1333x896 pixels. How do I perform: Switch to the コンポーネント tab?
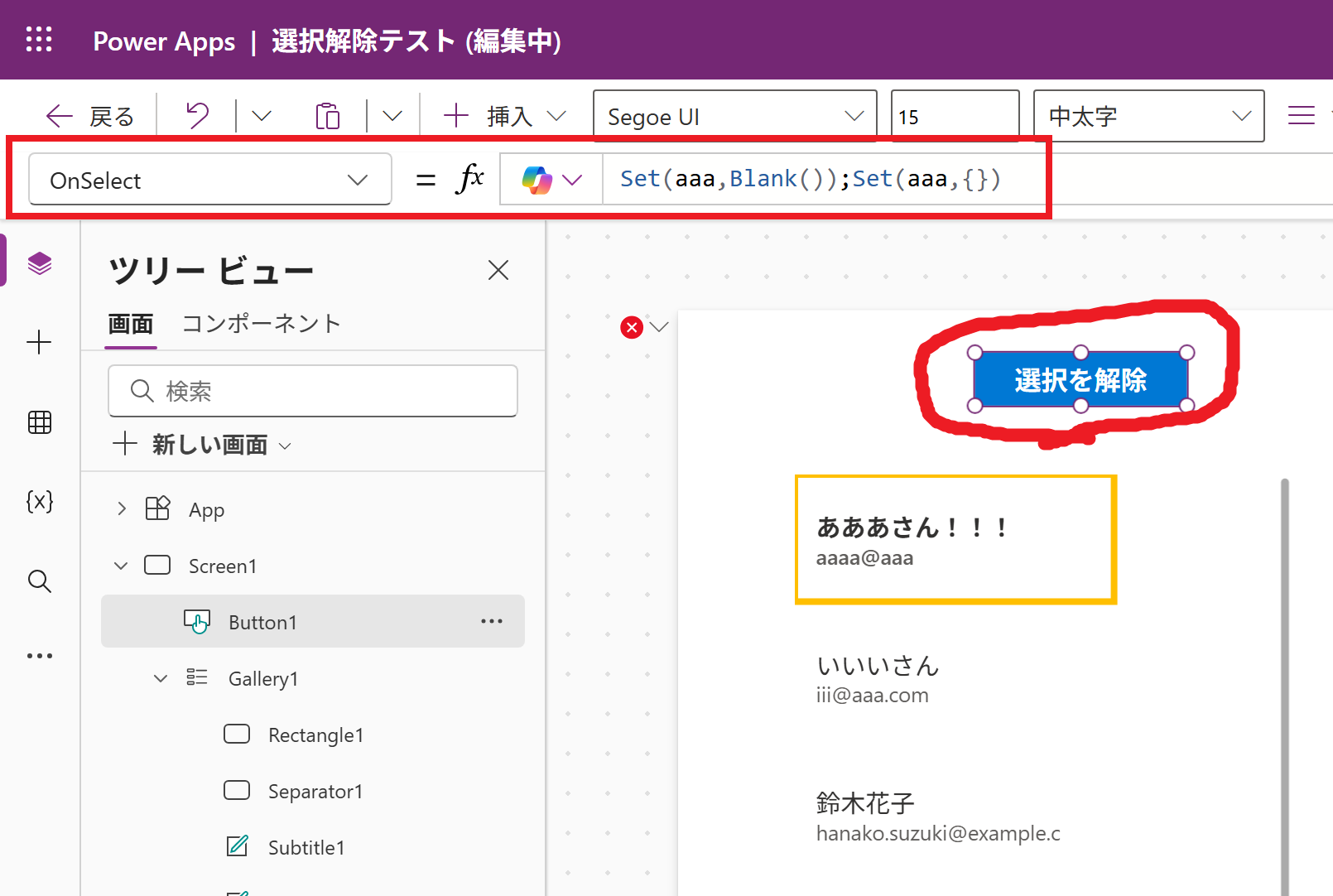[261, 324]
